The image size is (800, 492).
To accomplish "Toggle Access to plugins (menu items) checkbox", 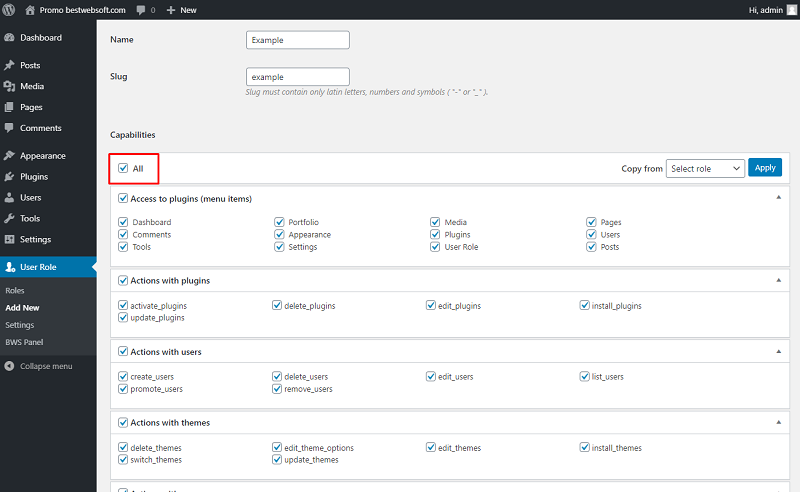I will (123, 198).
